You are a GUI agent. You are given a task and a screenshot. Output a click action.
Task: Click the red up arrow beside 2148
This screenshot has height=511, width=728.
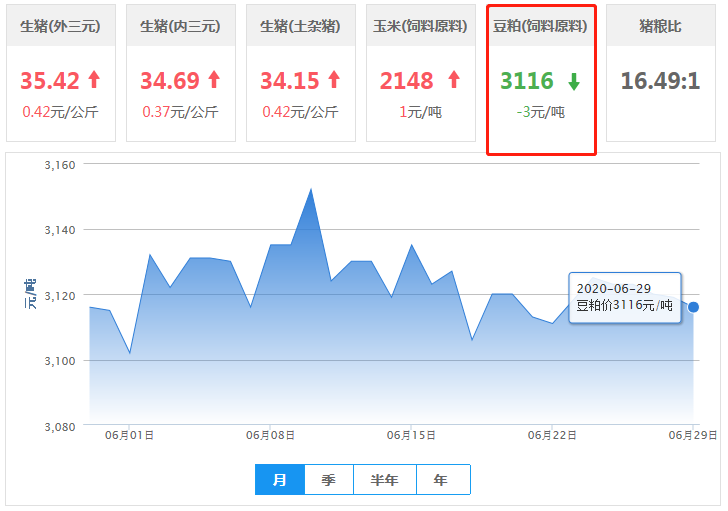454,80
